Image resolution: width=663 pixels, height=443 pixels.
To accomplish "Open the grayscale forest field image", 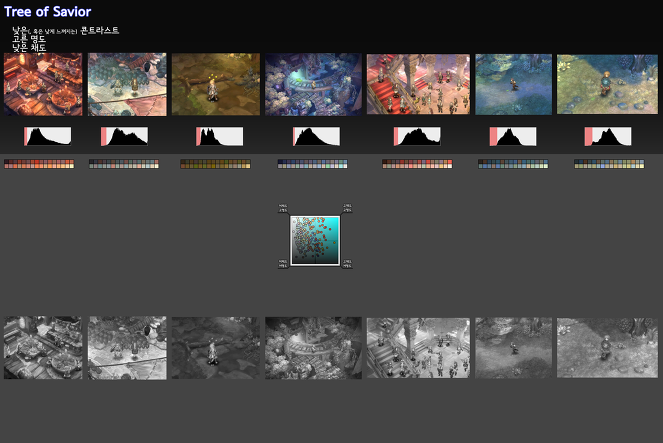I will click(x=513, y=347).
